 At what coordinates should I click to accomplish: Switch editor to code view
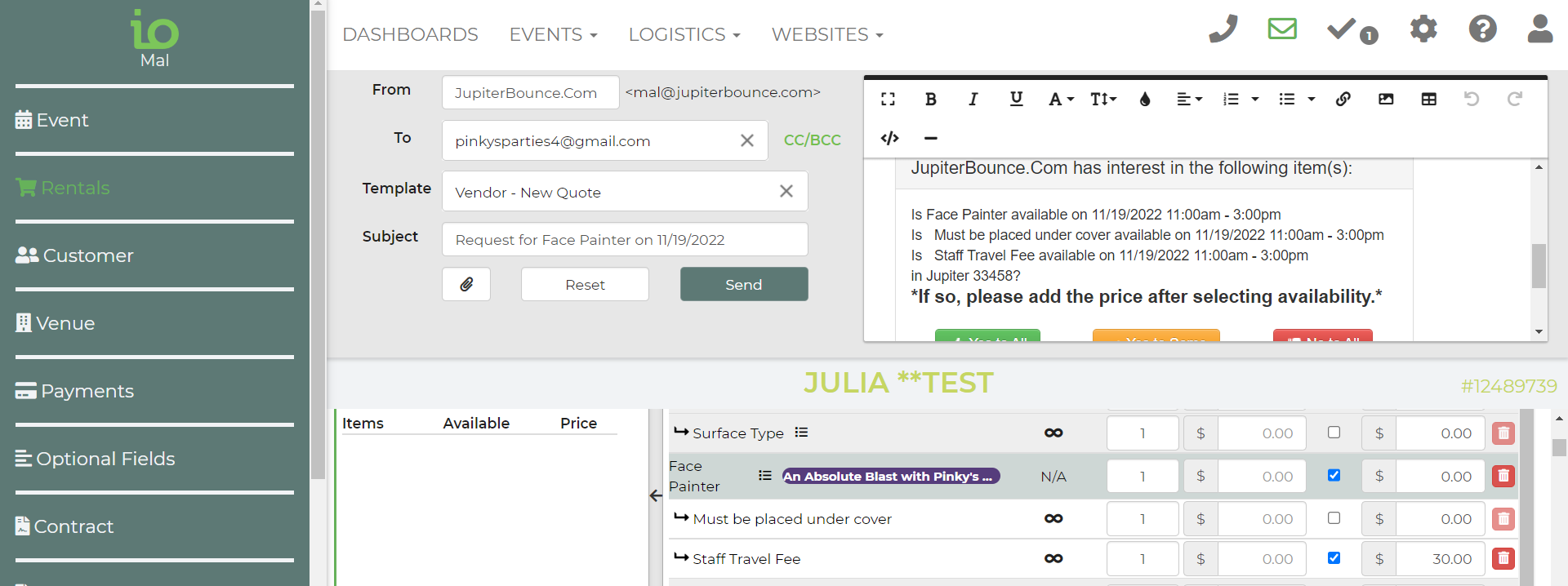click(889, 138)
